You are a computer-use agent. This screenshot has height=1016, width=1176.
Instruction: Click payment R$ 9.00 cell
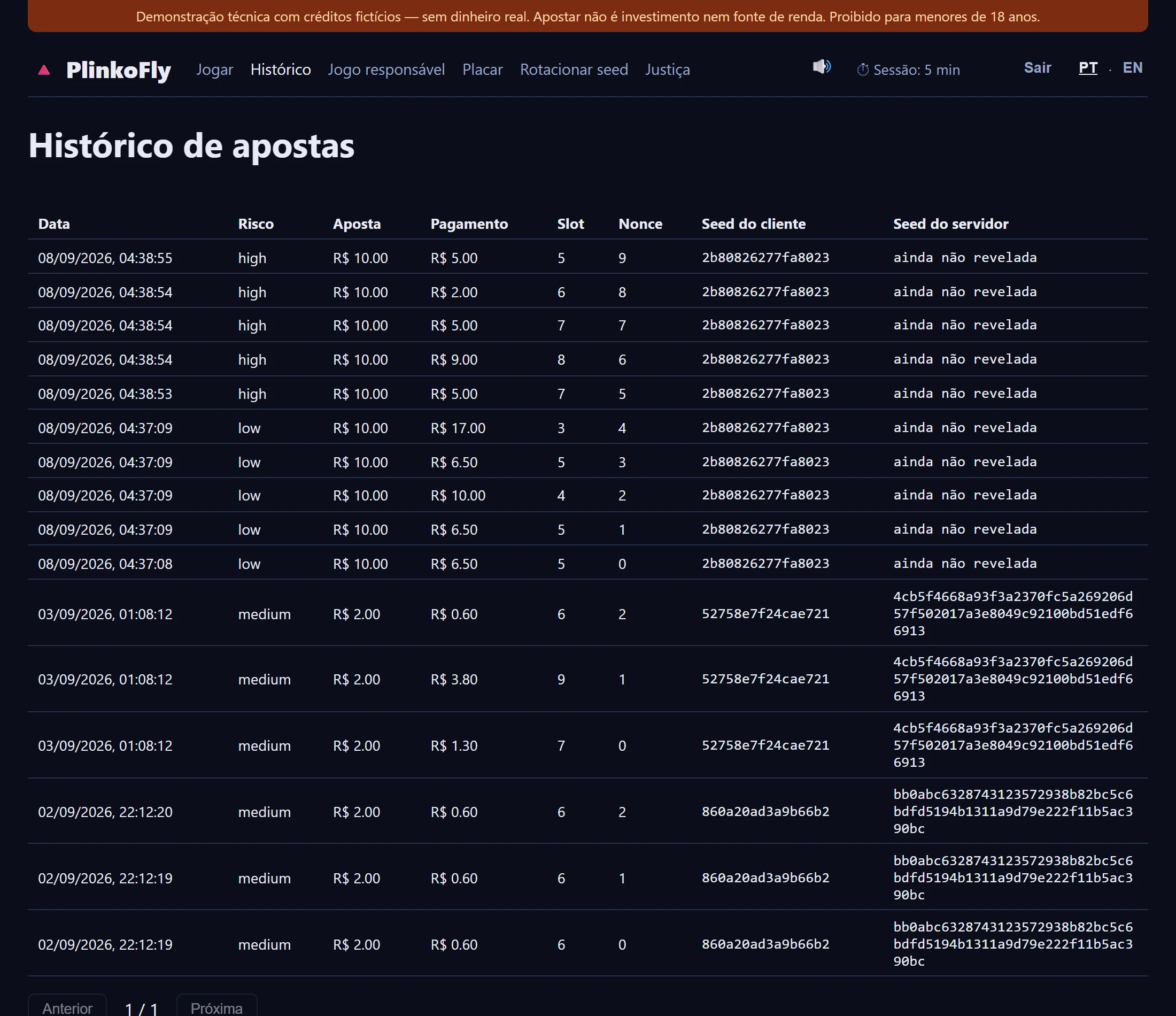[454, 359]
